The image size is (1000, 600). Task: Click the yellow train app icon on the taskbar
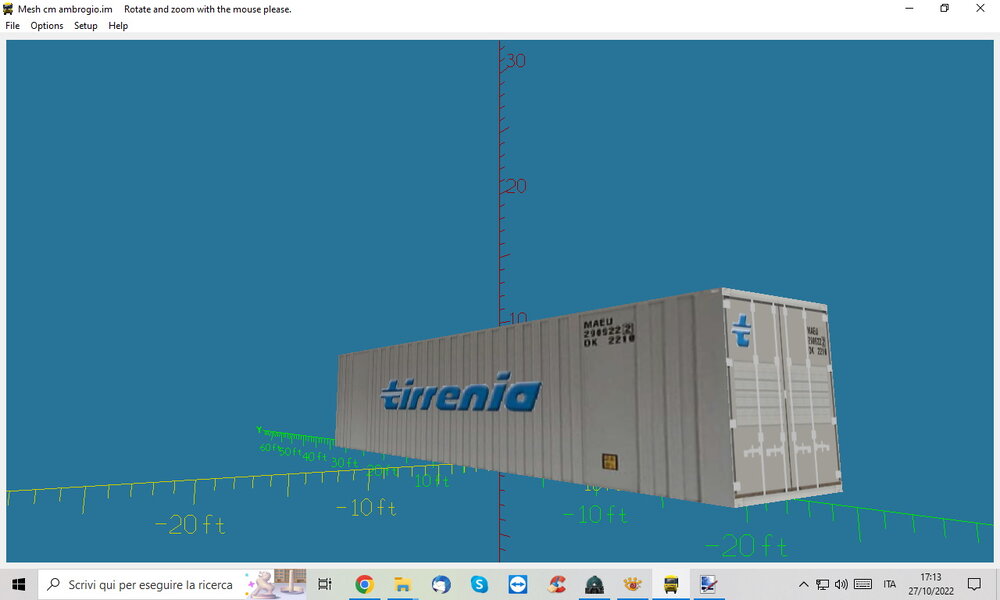(671, 584)
